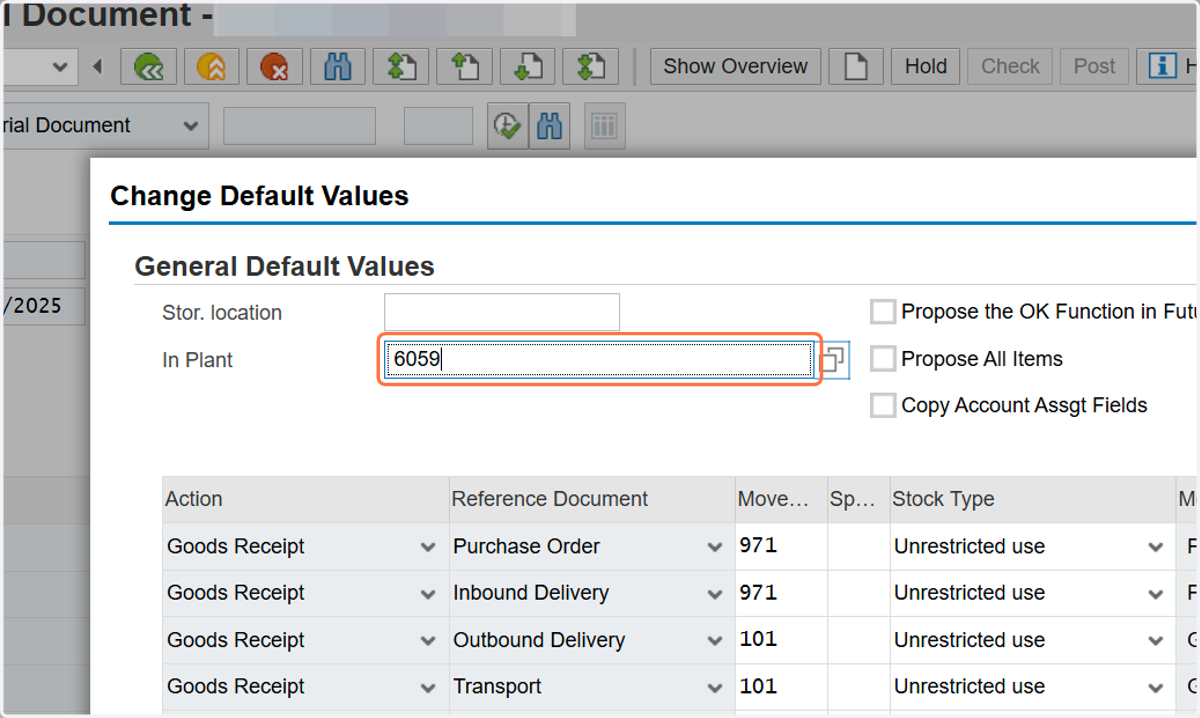The width and height of the screenshot is (1200, 718).
Task: Click the yellow Exit up-arrow icon
Action: tap(211, 67)
